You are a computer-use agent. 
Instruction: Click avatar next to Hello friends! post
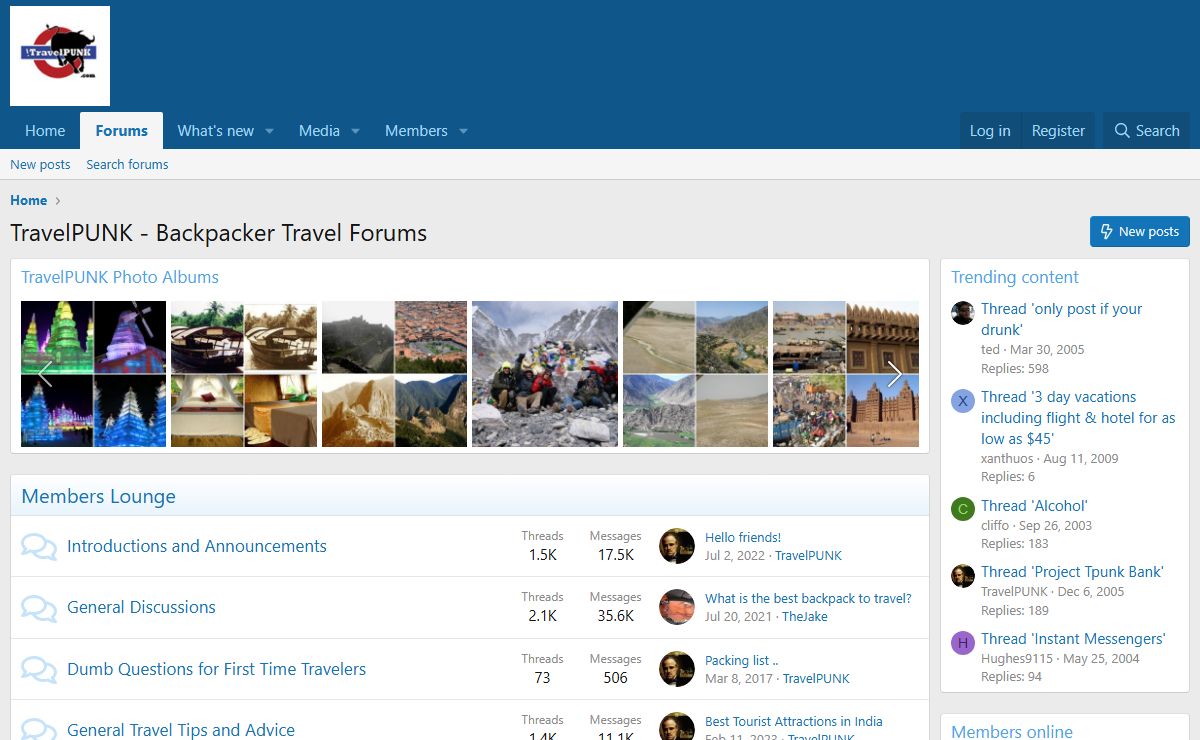[x=677, y=546]
